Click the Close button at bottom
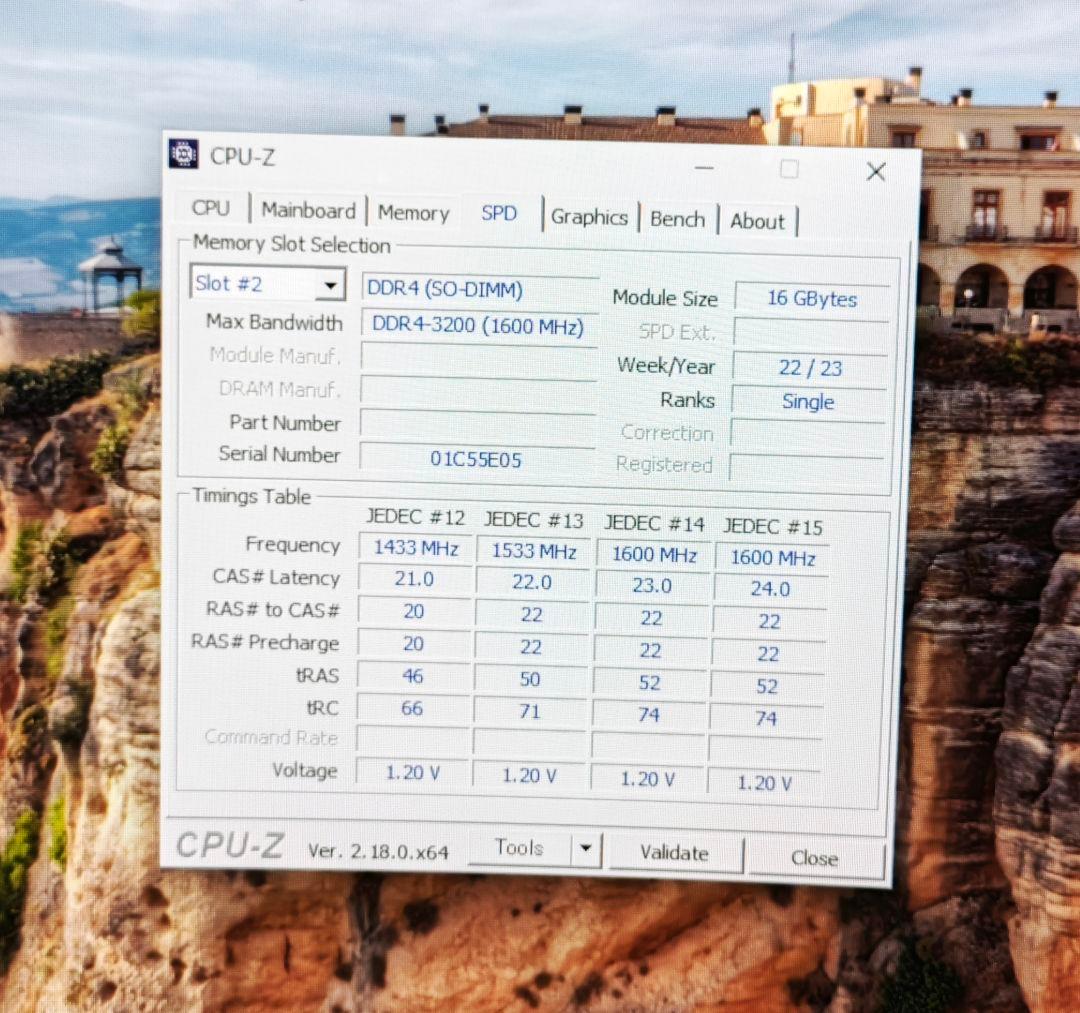This screenshot has height=1013, width=1080. pos(815,858)
